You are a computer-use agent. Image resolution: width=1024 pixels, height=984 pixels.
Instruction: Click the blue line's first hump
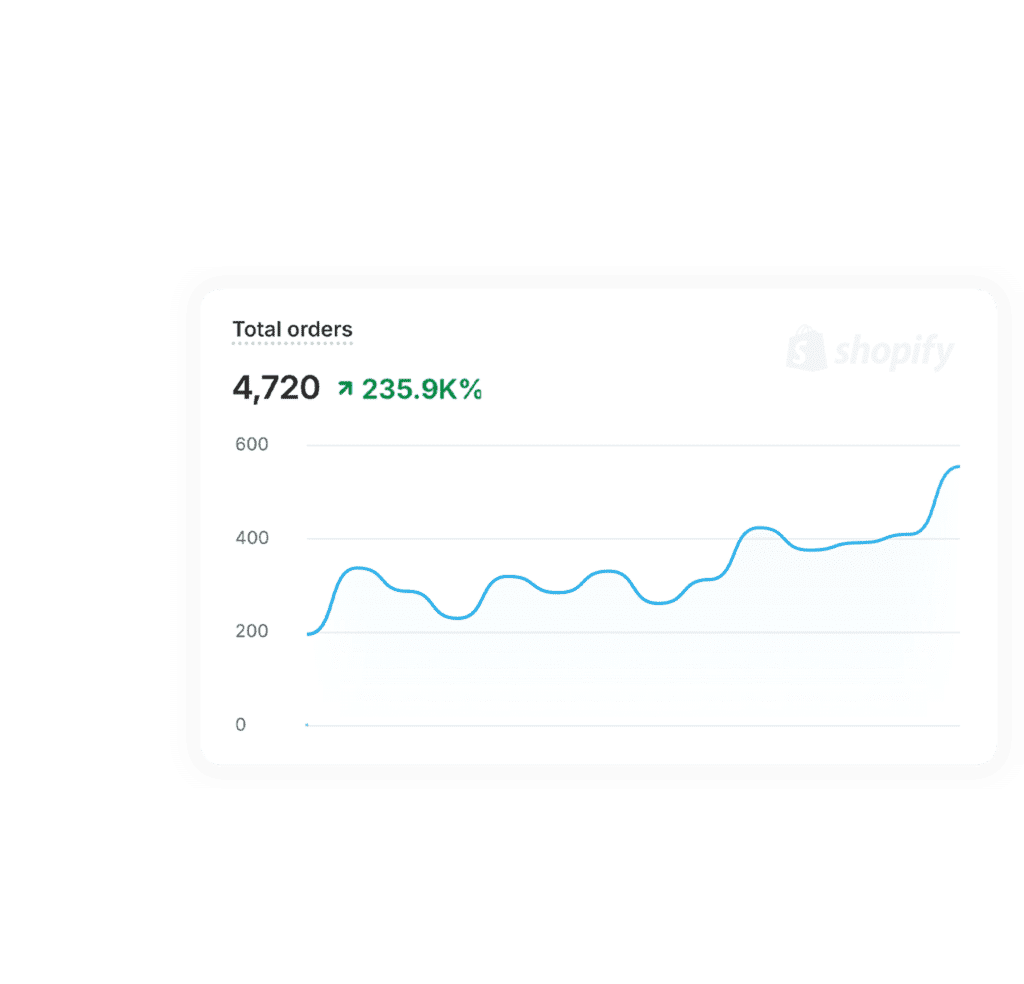pyautogui.click(x=357, y=569)
